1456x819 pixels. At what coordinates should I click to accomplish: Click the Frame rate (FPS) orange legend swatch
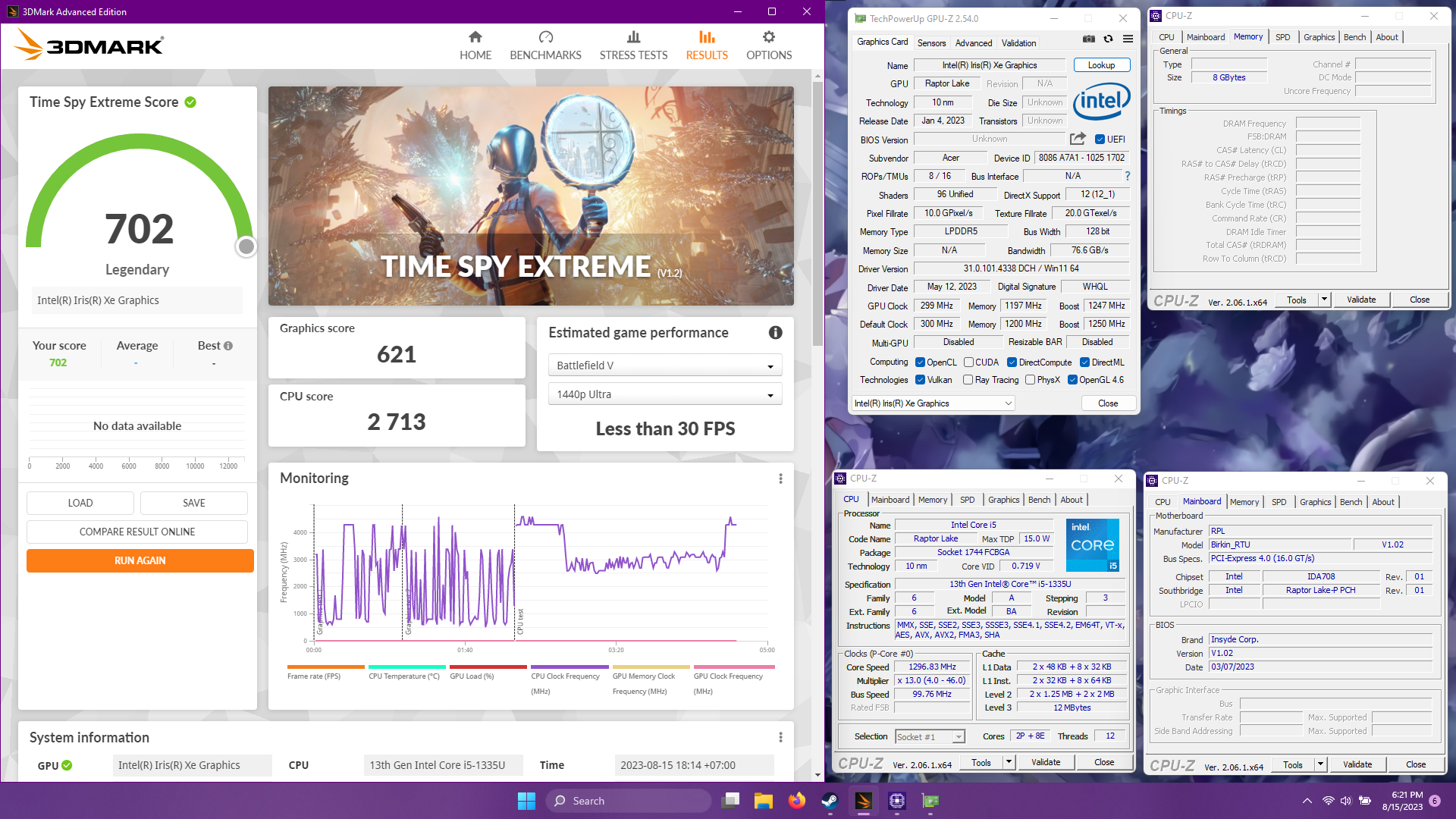(x=326, y=667)
